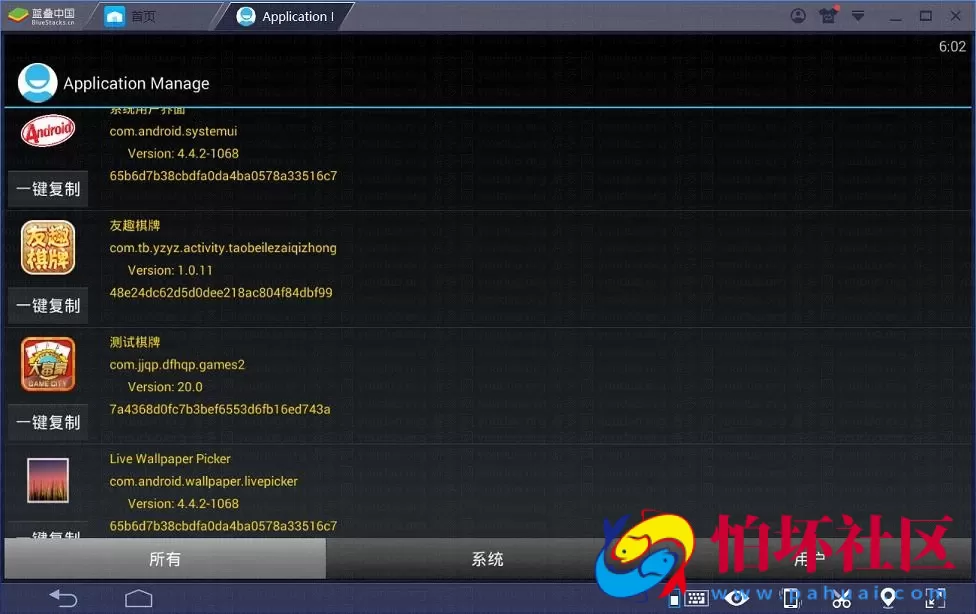Viewport: 976px width, 614px height.
Task: Switch to the 系统 filter tab
Action: click(487, 559)
